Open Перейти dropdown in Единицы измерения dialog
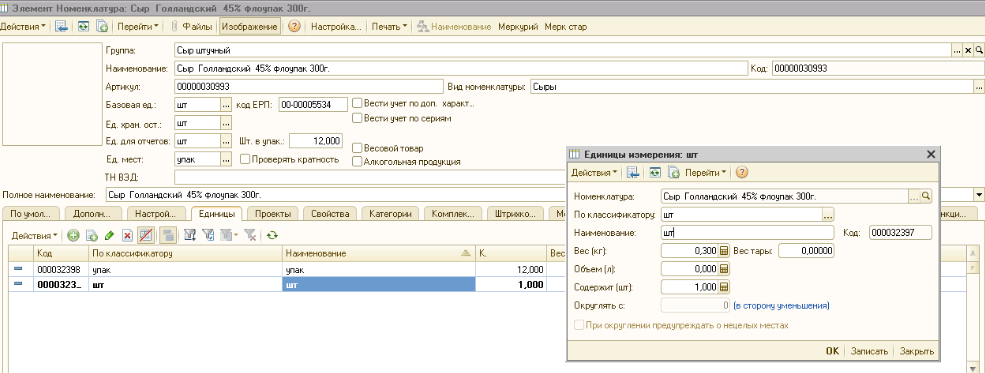The image size is (985, 373). click(705, 172)
